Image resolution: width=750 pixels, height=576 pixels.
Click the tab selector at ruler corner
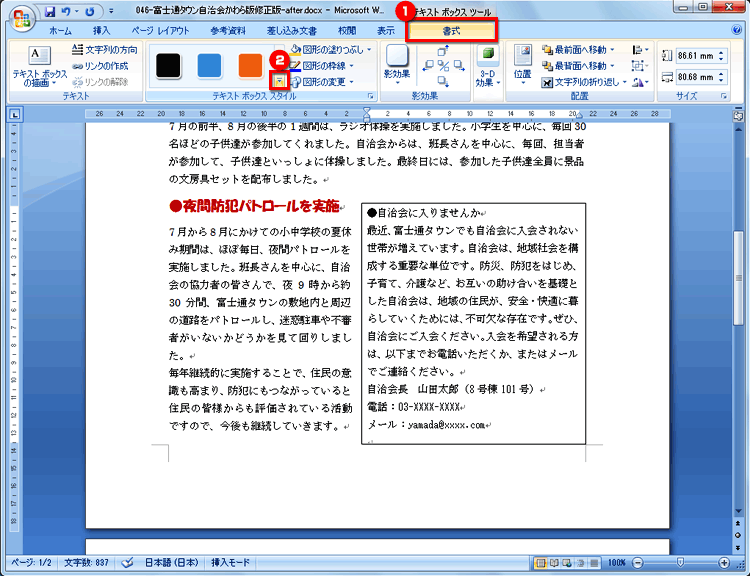15,114
